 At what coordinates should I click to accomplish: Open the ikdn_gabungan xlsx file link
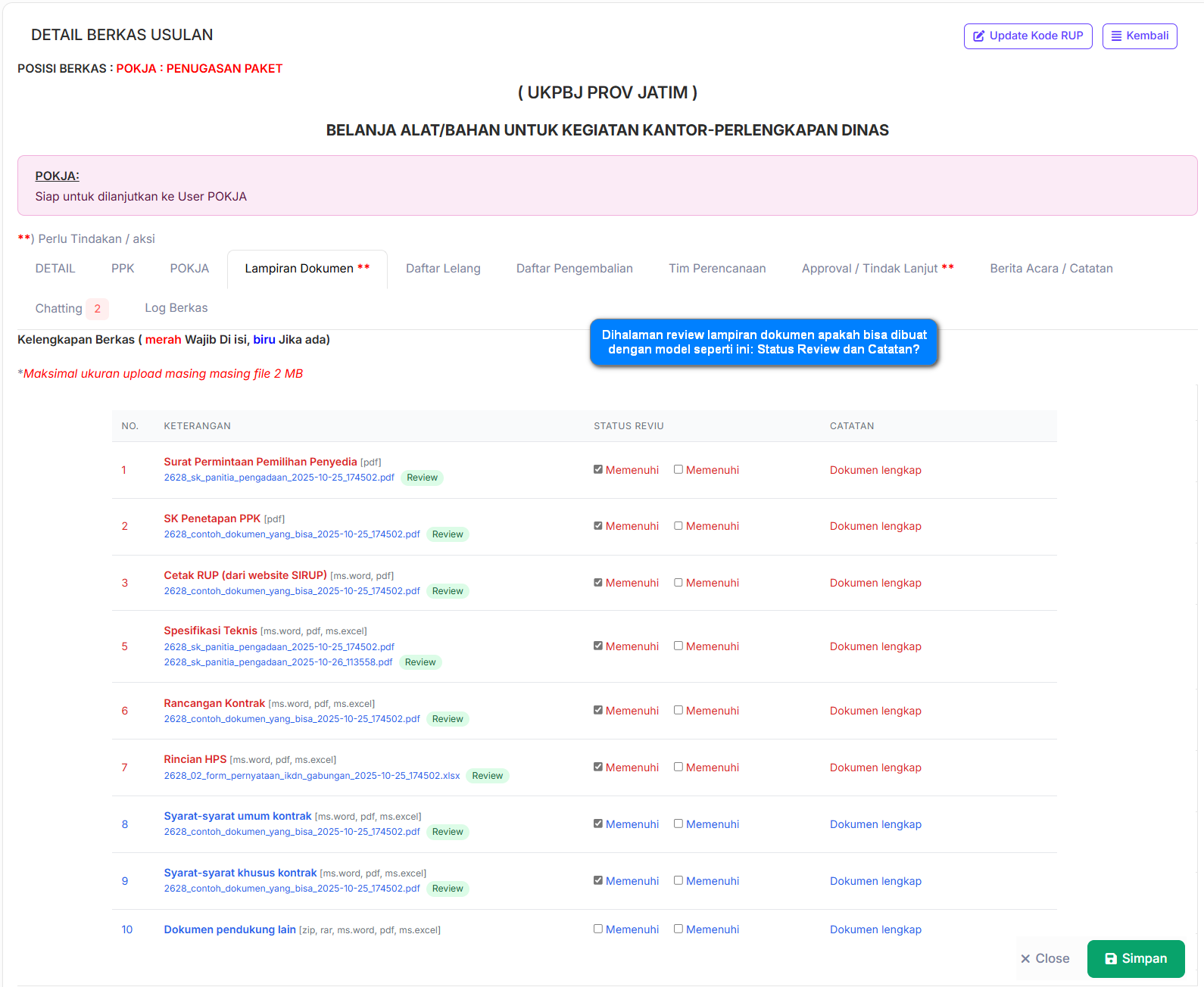(x=311, y=776)
